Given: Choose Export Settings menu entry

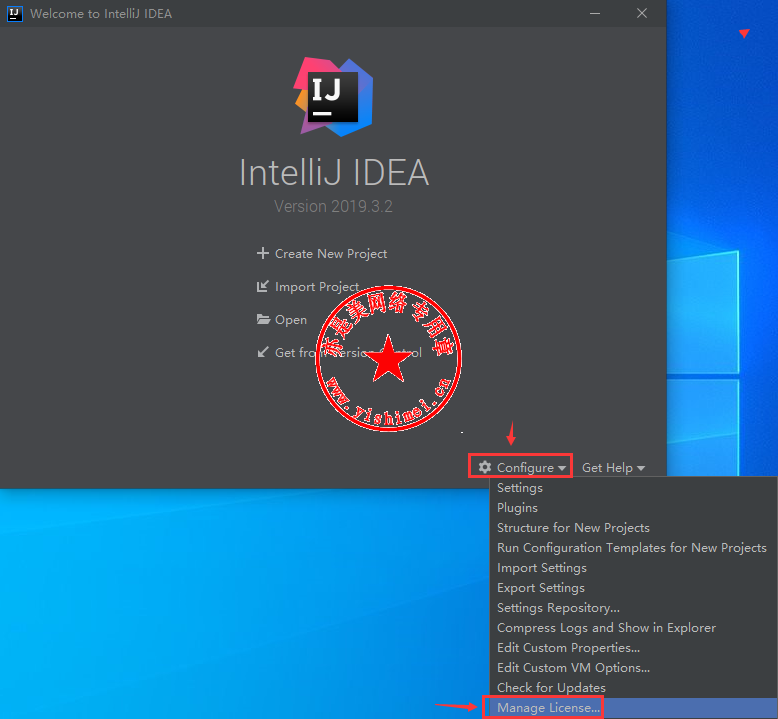Looking at the screenshot, I should pos(634,588).
